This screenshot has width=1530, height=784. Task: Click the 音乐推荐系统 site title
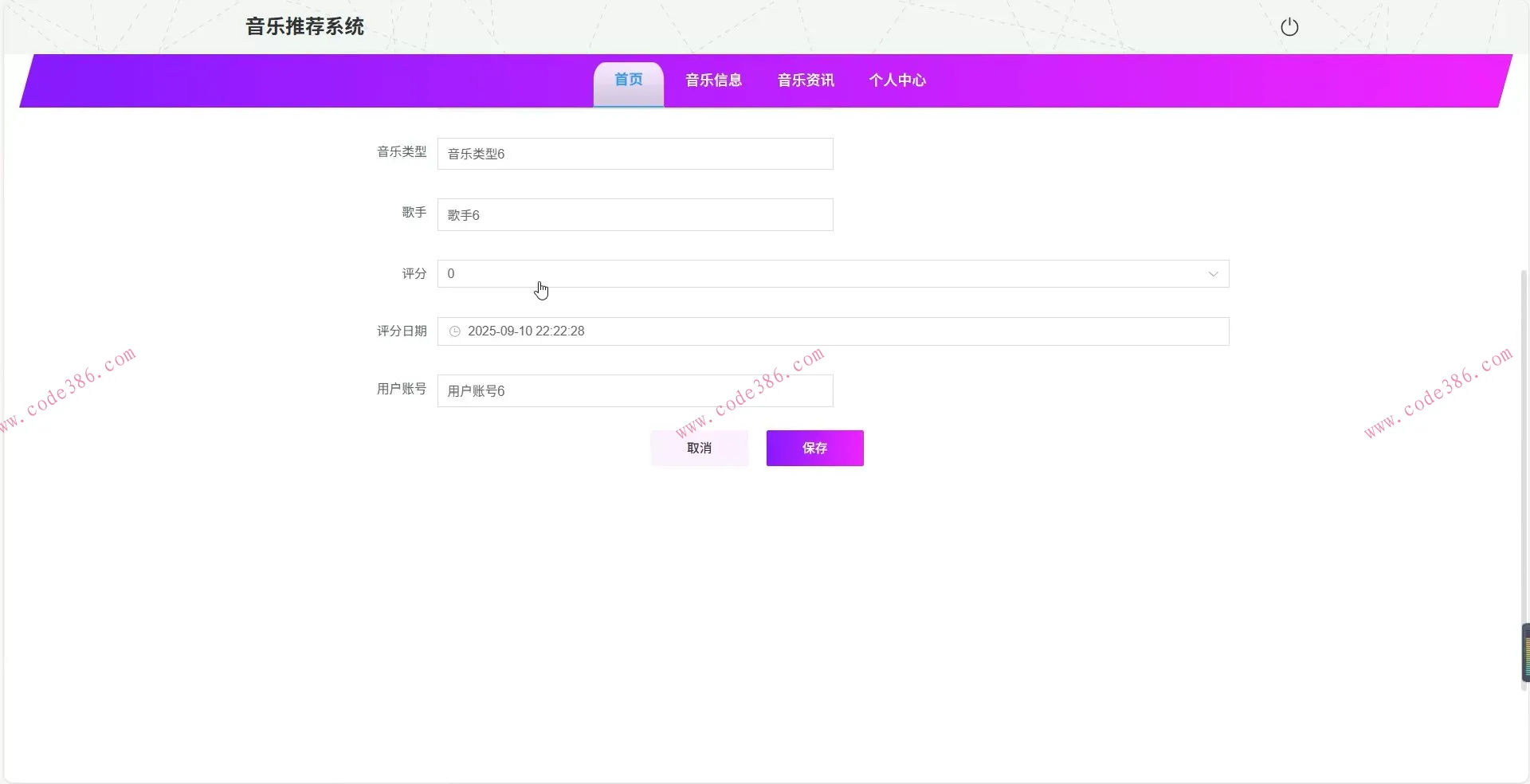[304, 26]
